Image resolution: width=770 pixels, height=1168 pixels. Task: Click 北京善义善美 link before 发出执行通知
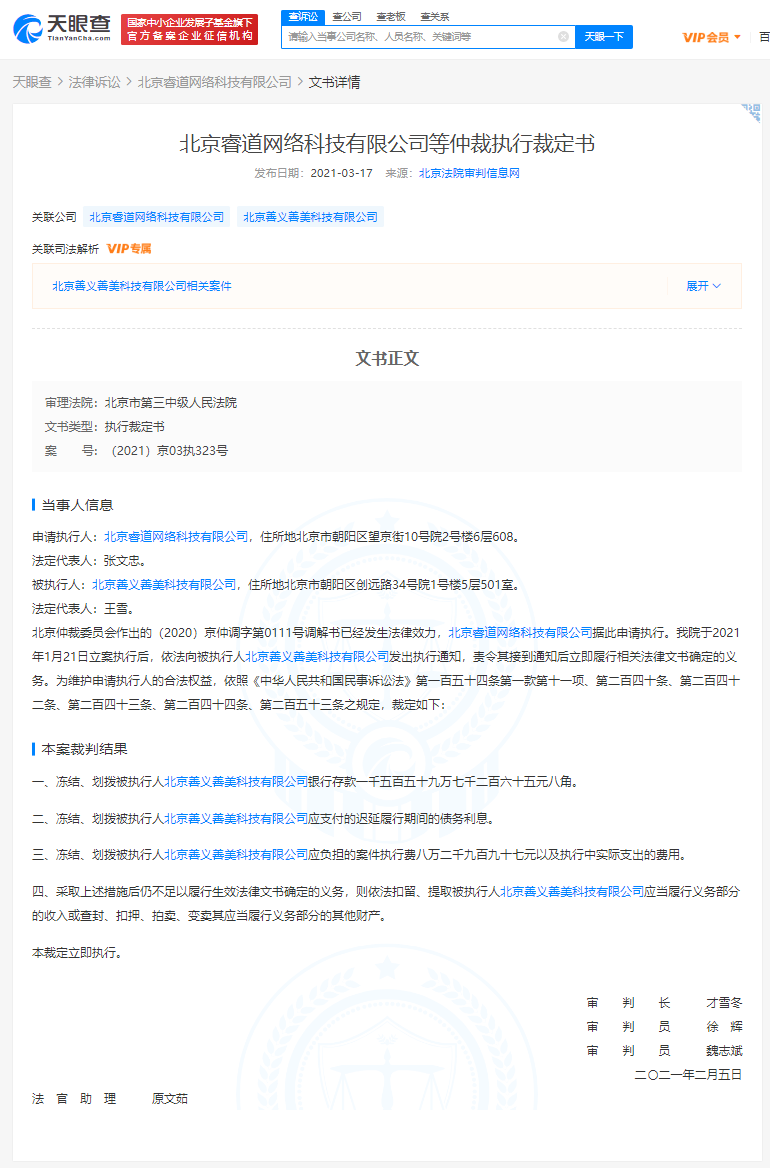point(317,656)
